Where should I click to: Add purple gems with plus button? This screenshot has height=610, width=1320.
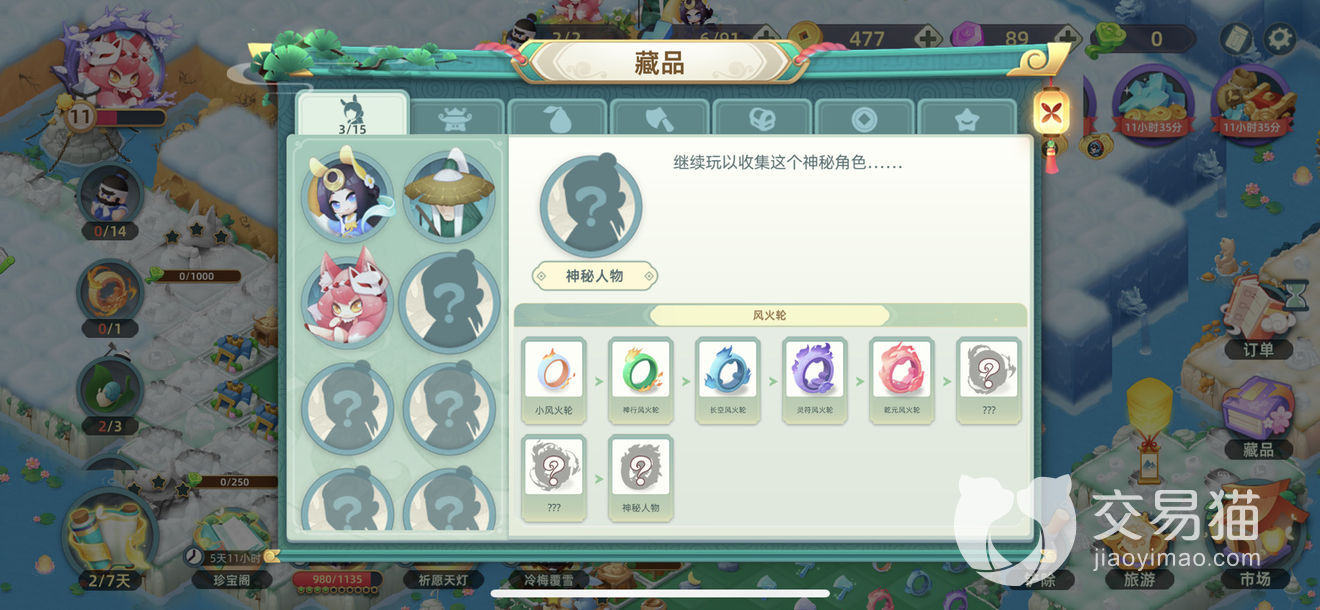coord(1067,39)
